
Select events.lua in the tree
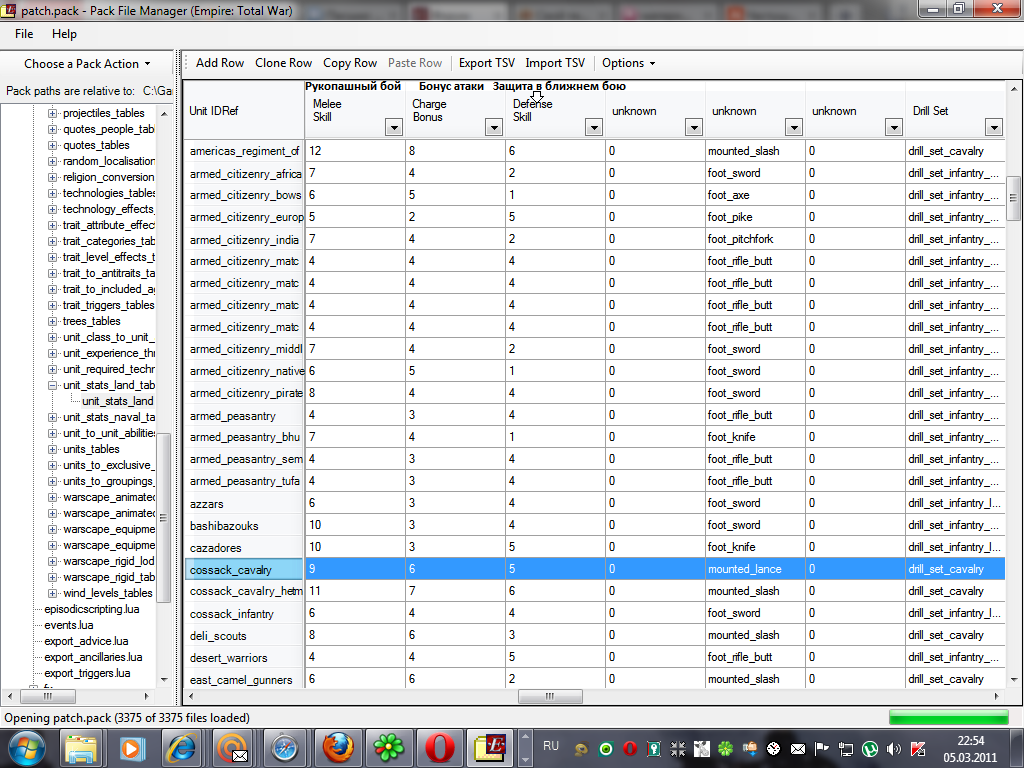point(69,625)
